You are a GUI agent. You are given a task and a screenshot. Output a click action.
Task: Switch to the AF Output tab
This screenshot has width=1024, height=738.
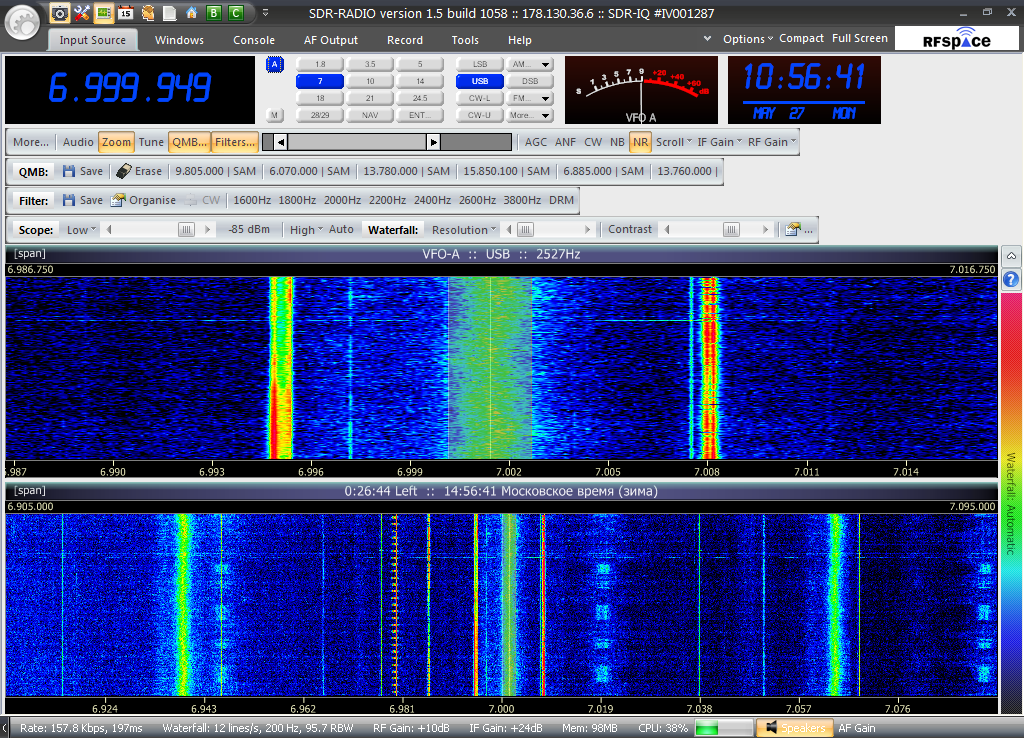(330, 40)
